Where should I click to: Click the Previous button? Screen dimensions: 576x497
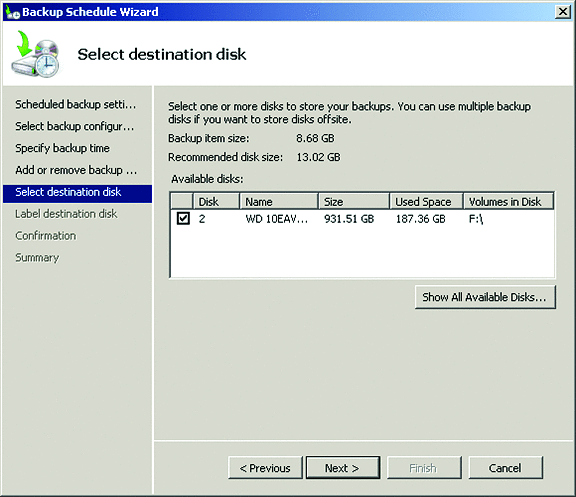coord(265,468)
